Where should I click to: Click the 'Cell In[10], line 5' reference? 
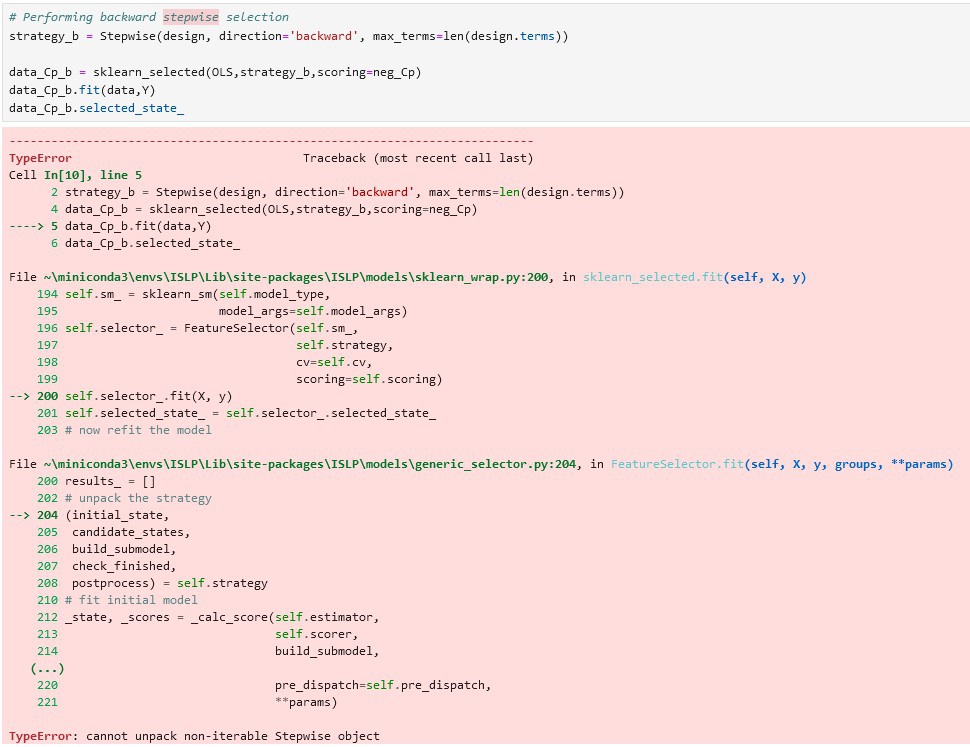76,175
